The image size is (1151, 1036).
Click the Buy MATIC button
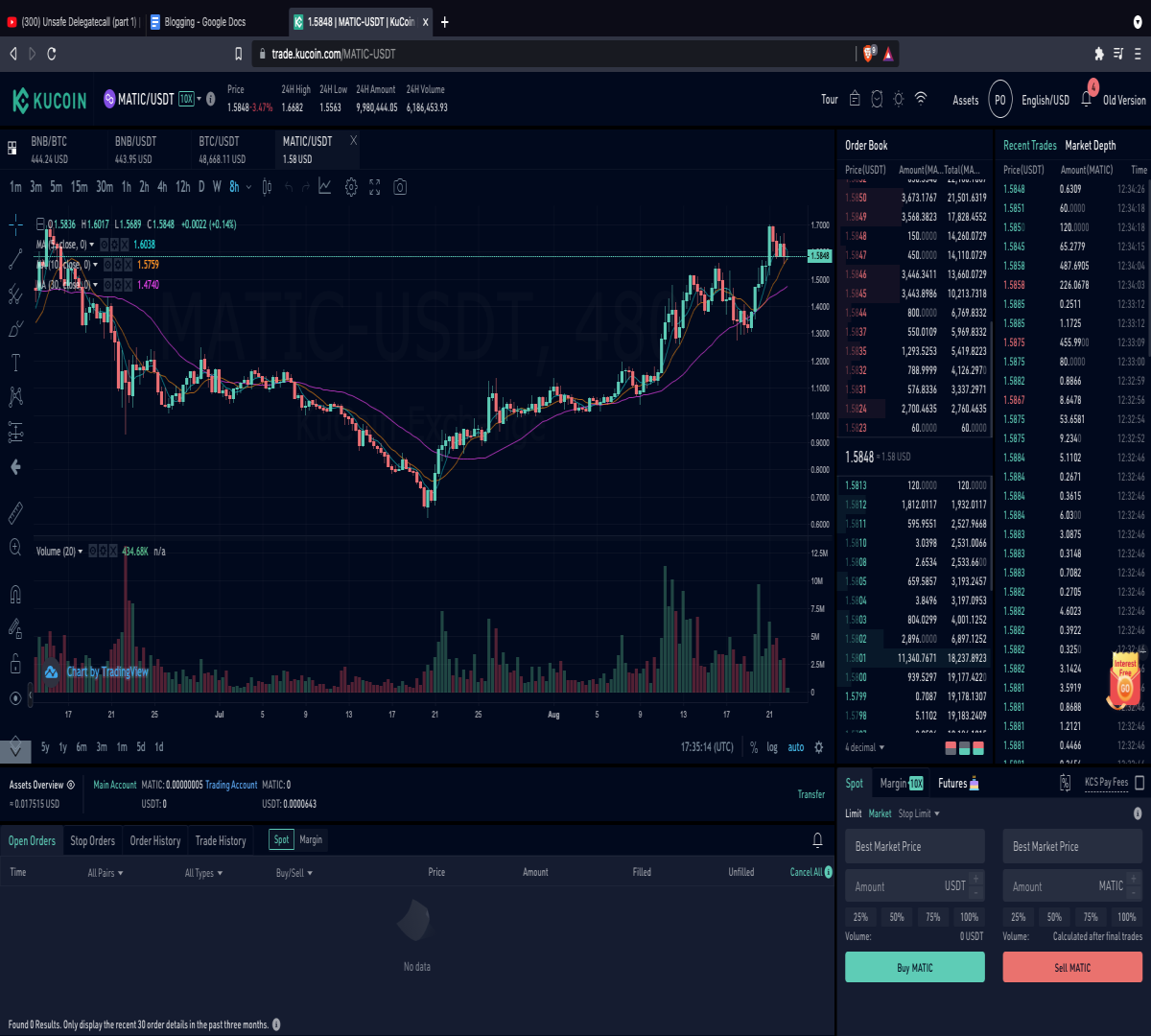pyautogui.click(x=915, y=967)
